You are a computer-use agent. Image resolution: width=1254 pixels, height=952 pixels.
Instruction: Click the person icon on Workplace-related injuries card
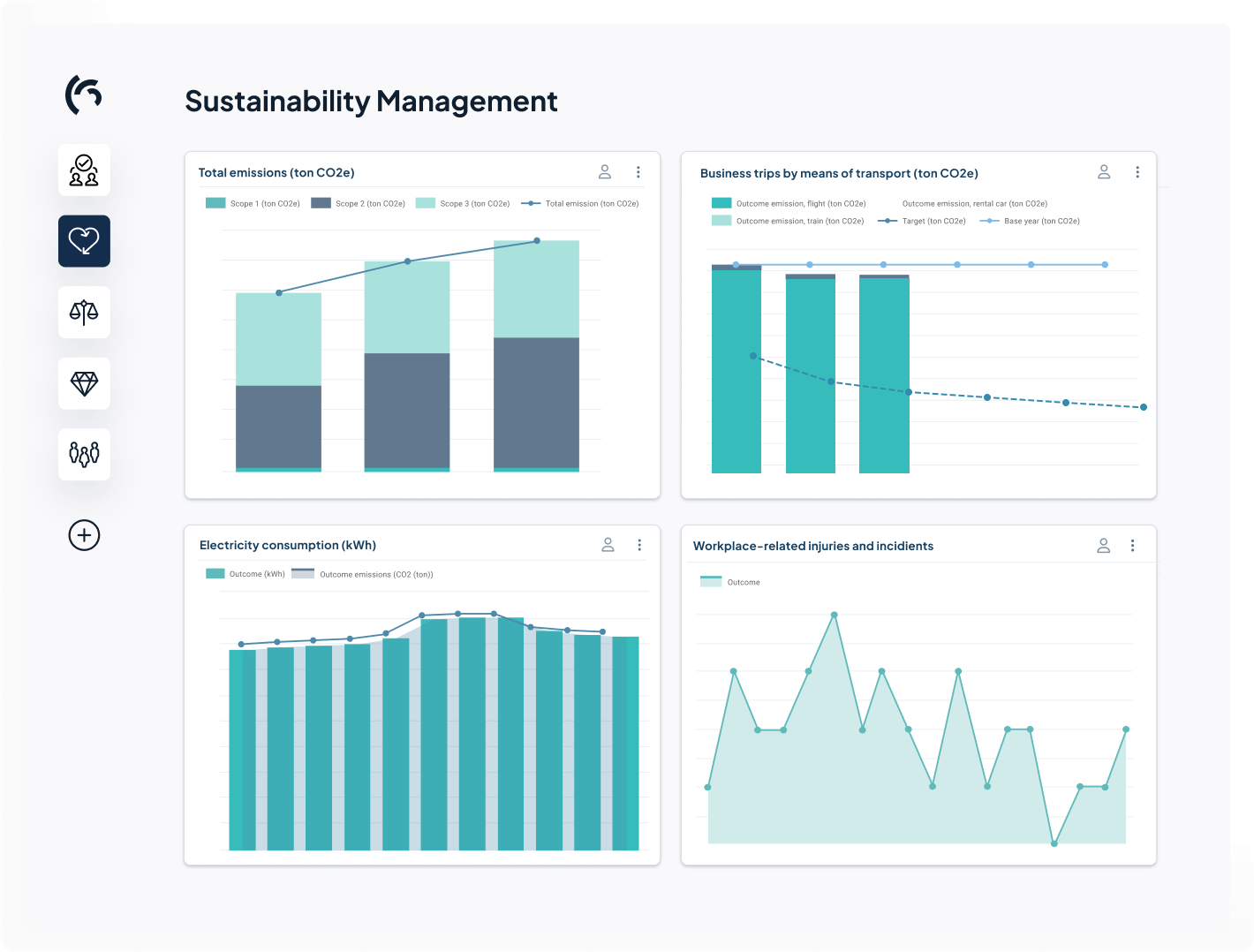coord(1103,545)
